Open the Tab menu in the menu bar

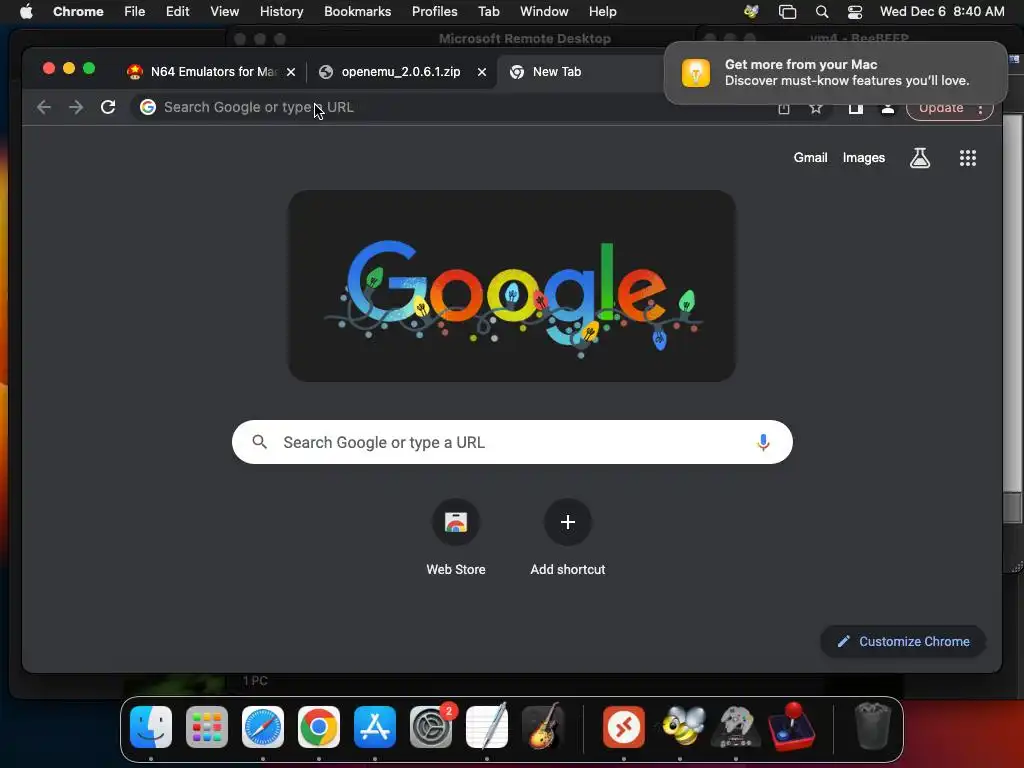pyautogui.click(x=488, y=11)
